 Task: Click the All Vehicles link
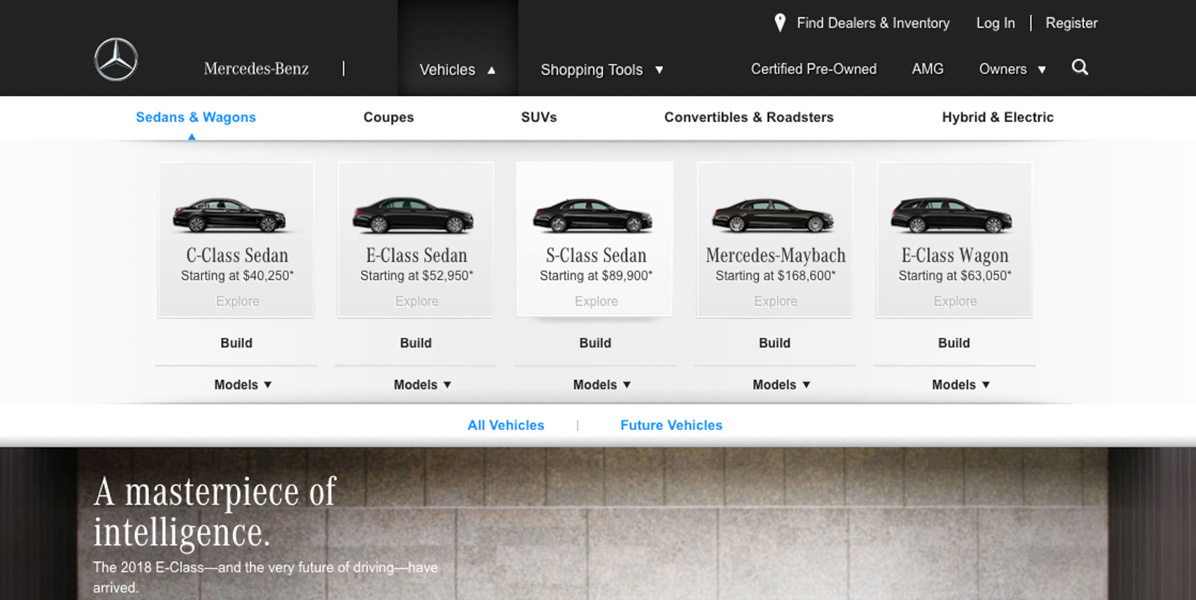pyautogui.click(x=506, y=425)
